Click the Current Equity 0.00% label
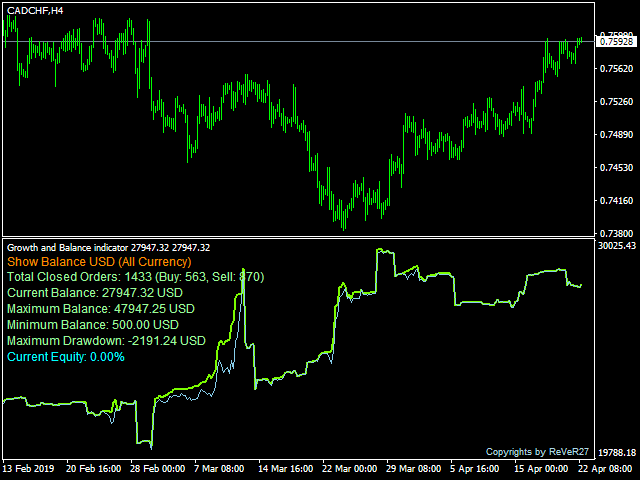Viewport: 640px width, 480px height. pyautogui.click(x=66, y=357)
